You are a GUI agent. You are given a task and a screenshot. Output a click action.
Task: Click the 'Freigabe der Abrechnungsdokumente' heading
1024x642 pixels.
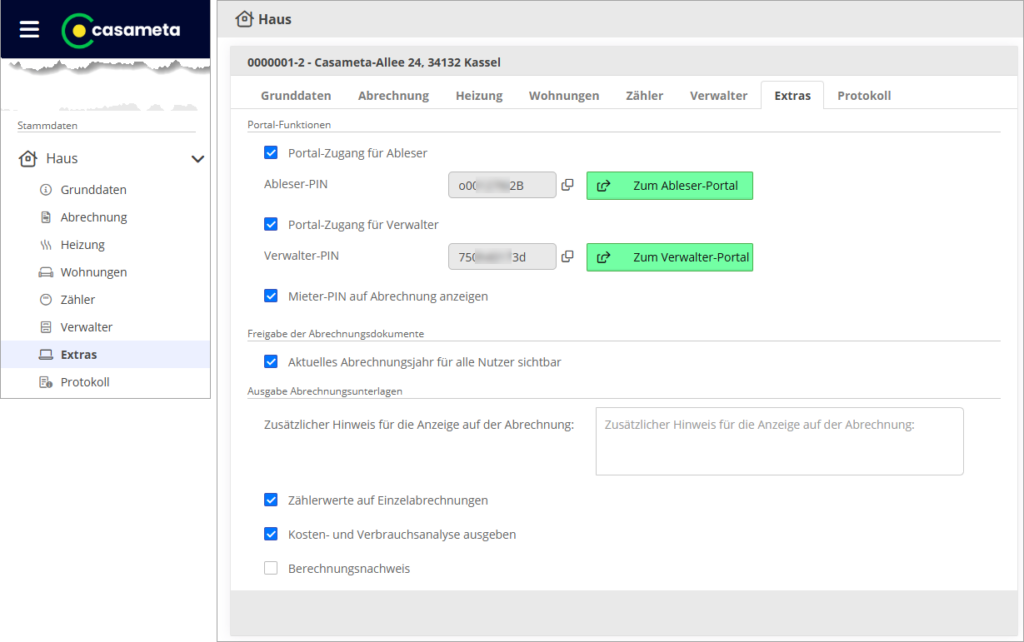(336, 334)
